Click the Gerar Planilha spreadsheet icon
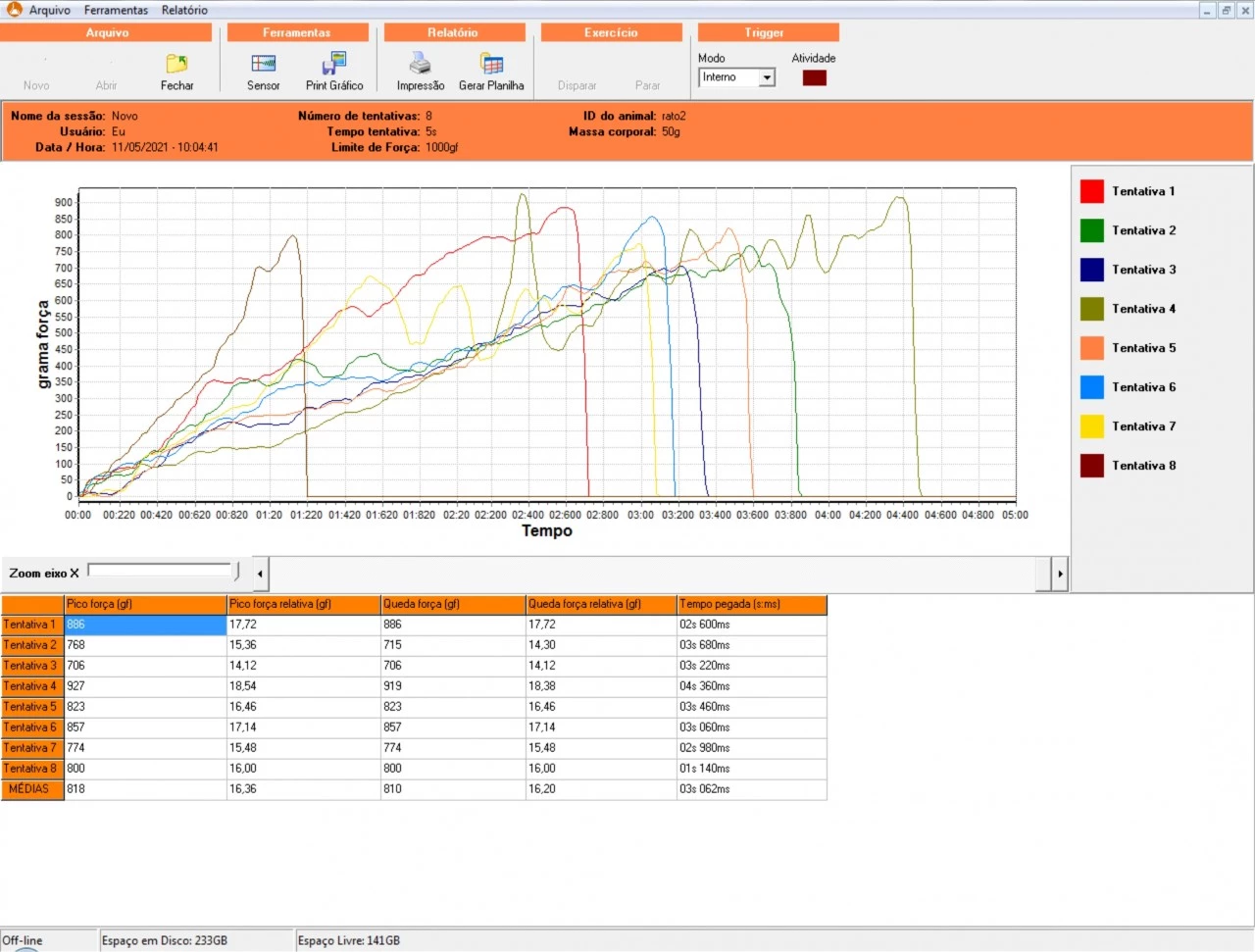Screen dimensions: 1255x952 click(491, 65)
